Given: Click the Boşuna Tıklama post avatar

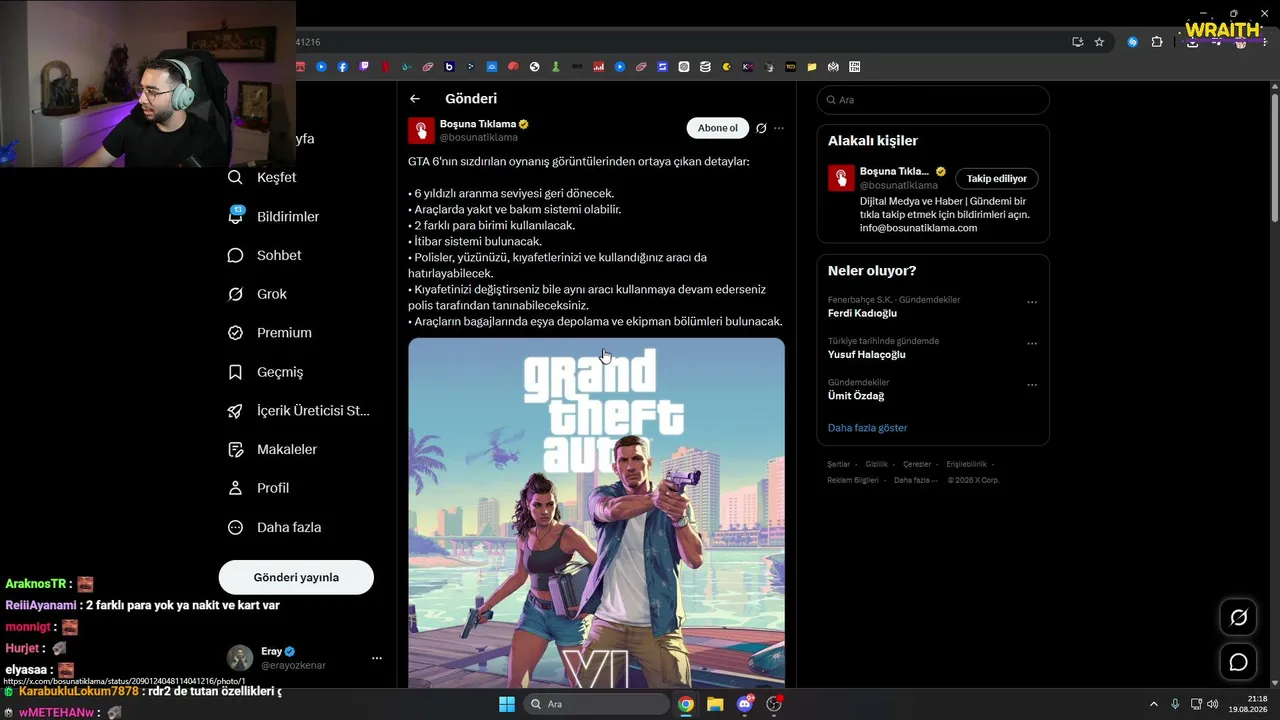Looking at the screenshot, I should click(x=421, y=131).
